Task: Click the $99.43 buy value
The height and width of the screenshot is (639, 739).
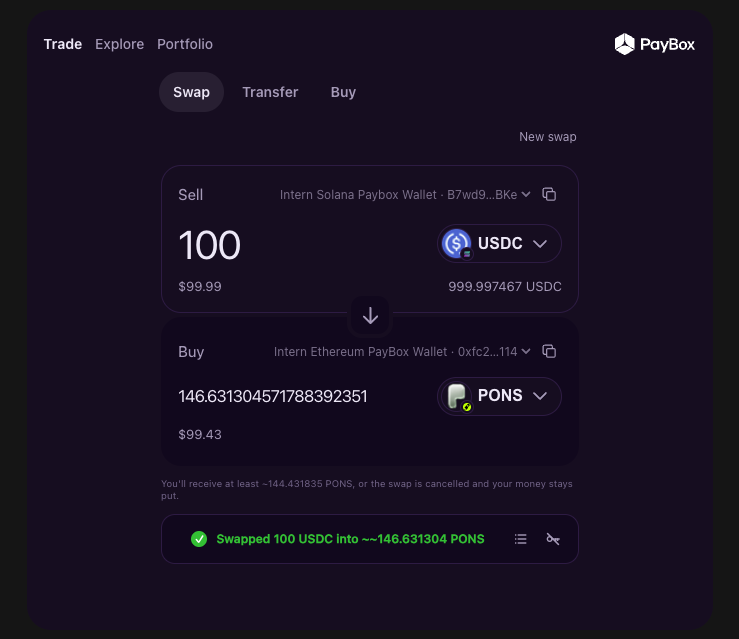Action: point(200,434)
